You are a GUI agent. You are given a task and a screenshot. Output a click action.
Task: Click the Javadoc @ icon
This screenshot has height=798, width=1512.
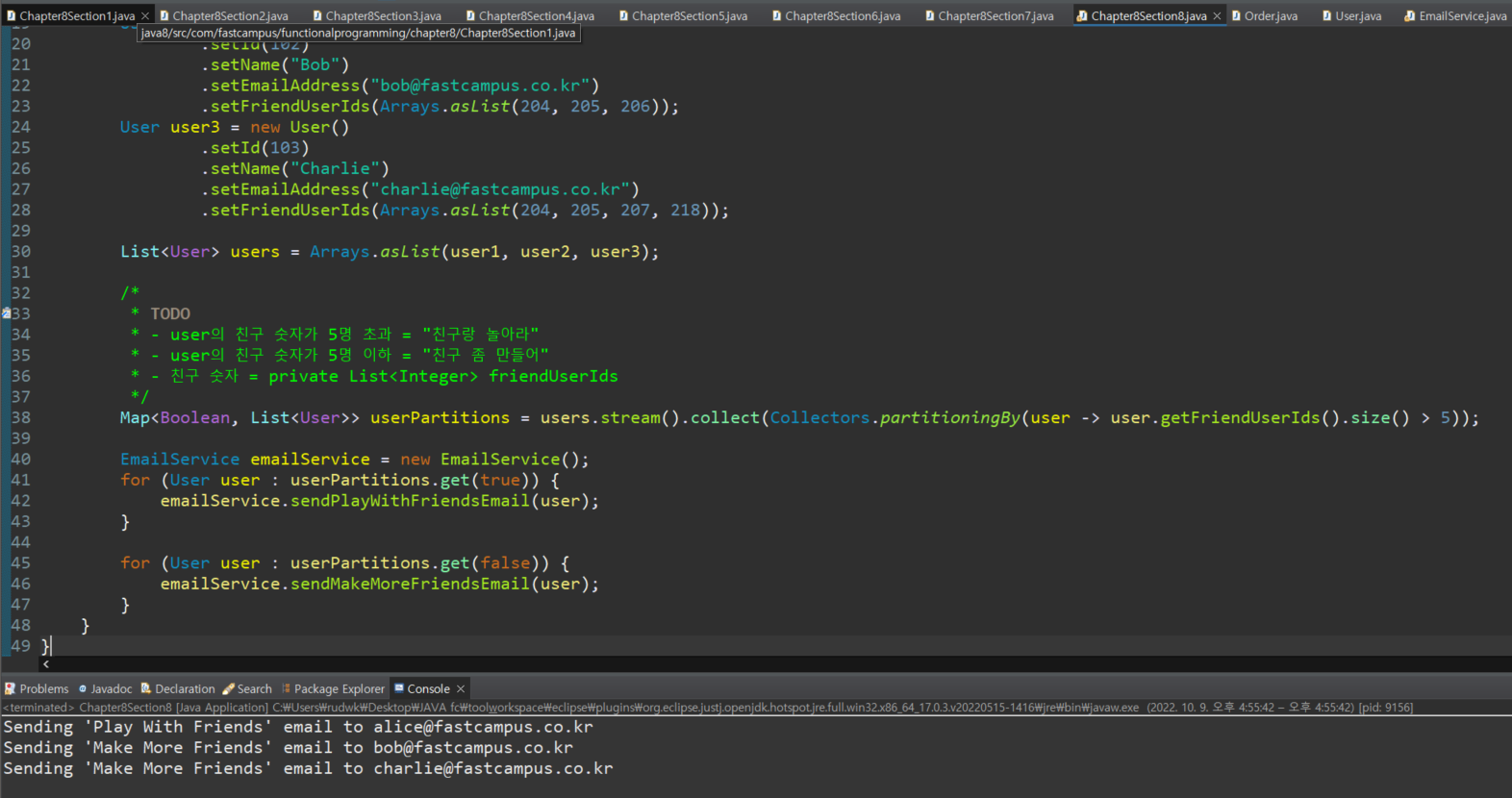[83, 688]
